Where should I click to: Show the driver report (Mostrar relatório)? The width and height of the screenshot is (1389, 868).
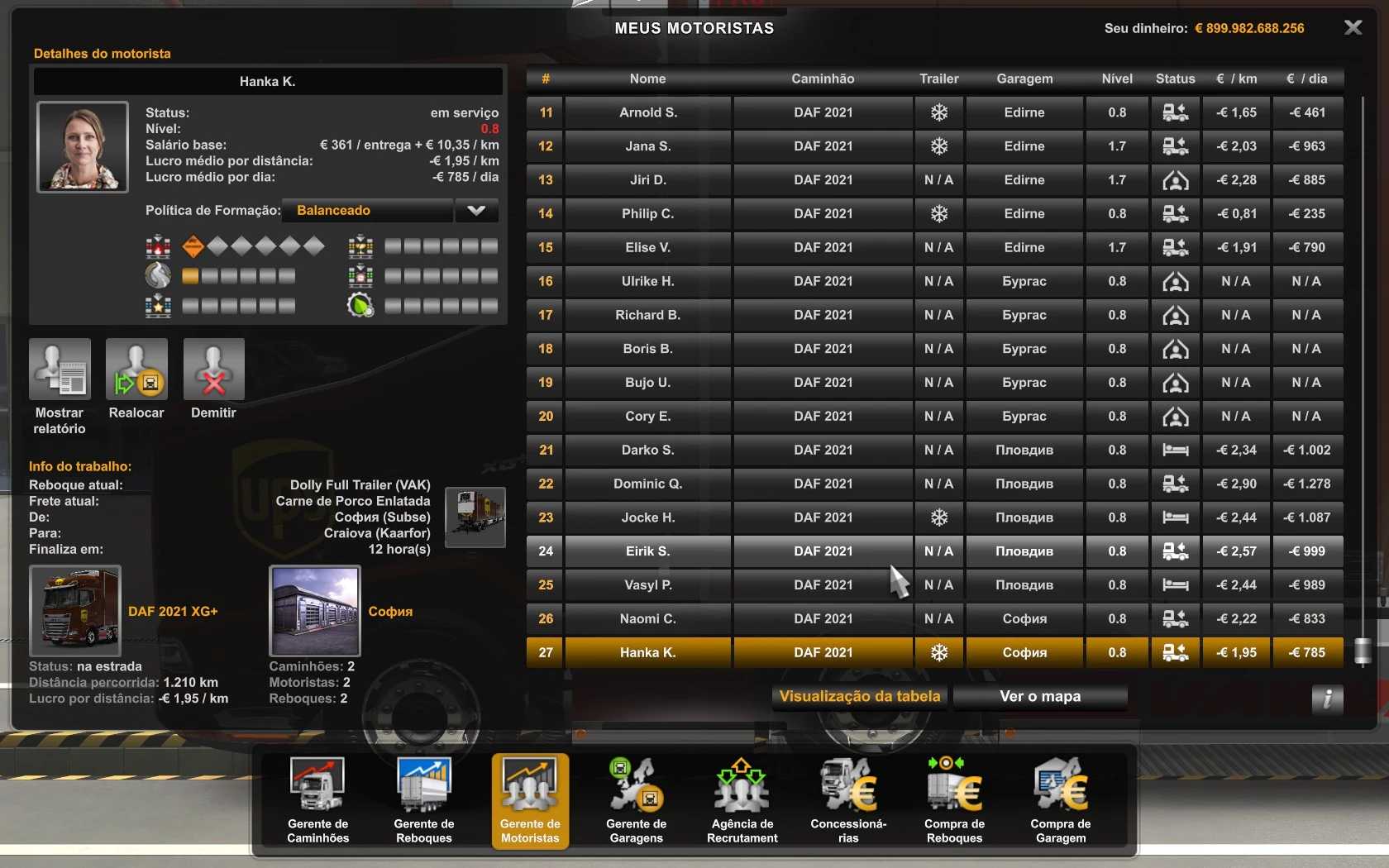(60, 370)
